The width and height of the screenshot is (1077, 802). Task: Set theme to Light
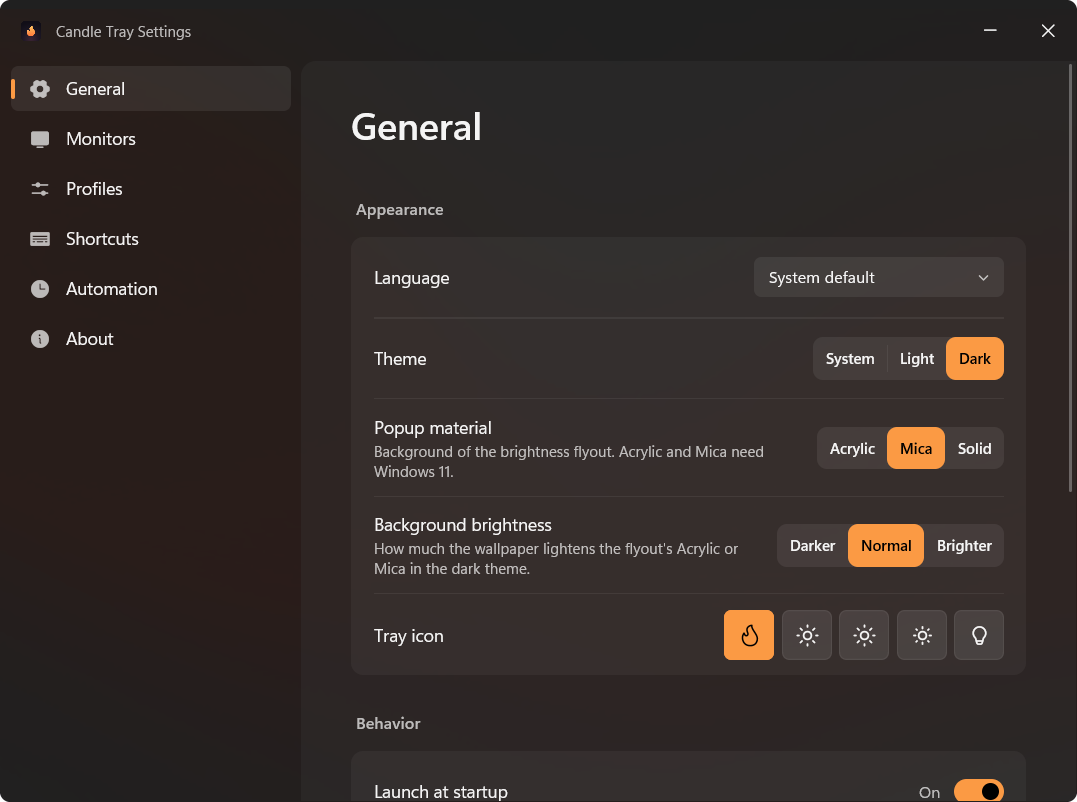(916, 358)
